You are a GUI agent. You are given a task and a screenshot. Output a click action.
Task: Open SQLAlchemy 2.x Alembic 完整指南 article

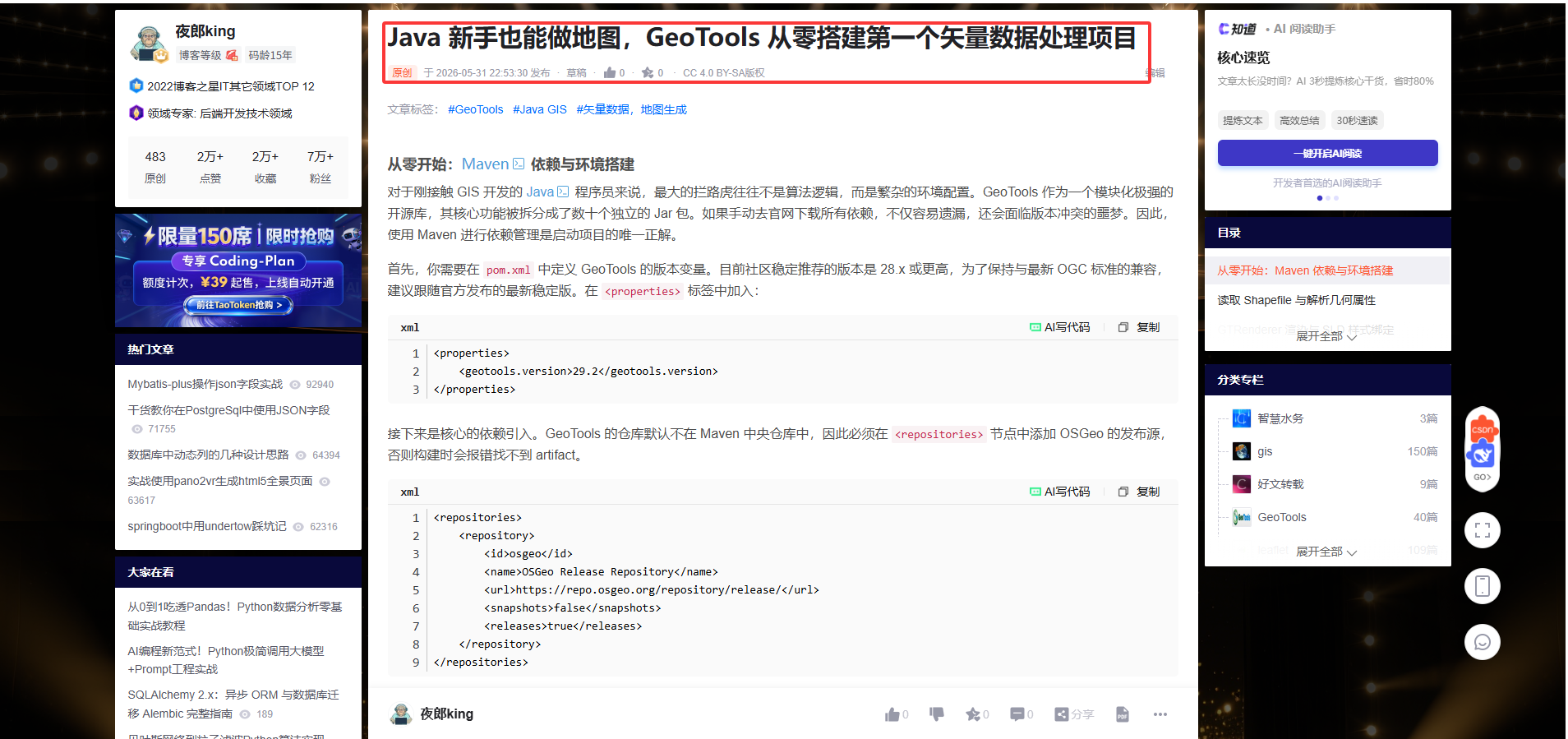coord(233,704)
